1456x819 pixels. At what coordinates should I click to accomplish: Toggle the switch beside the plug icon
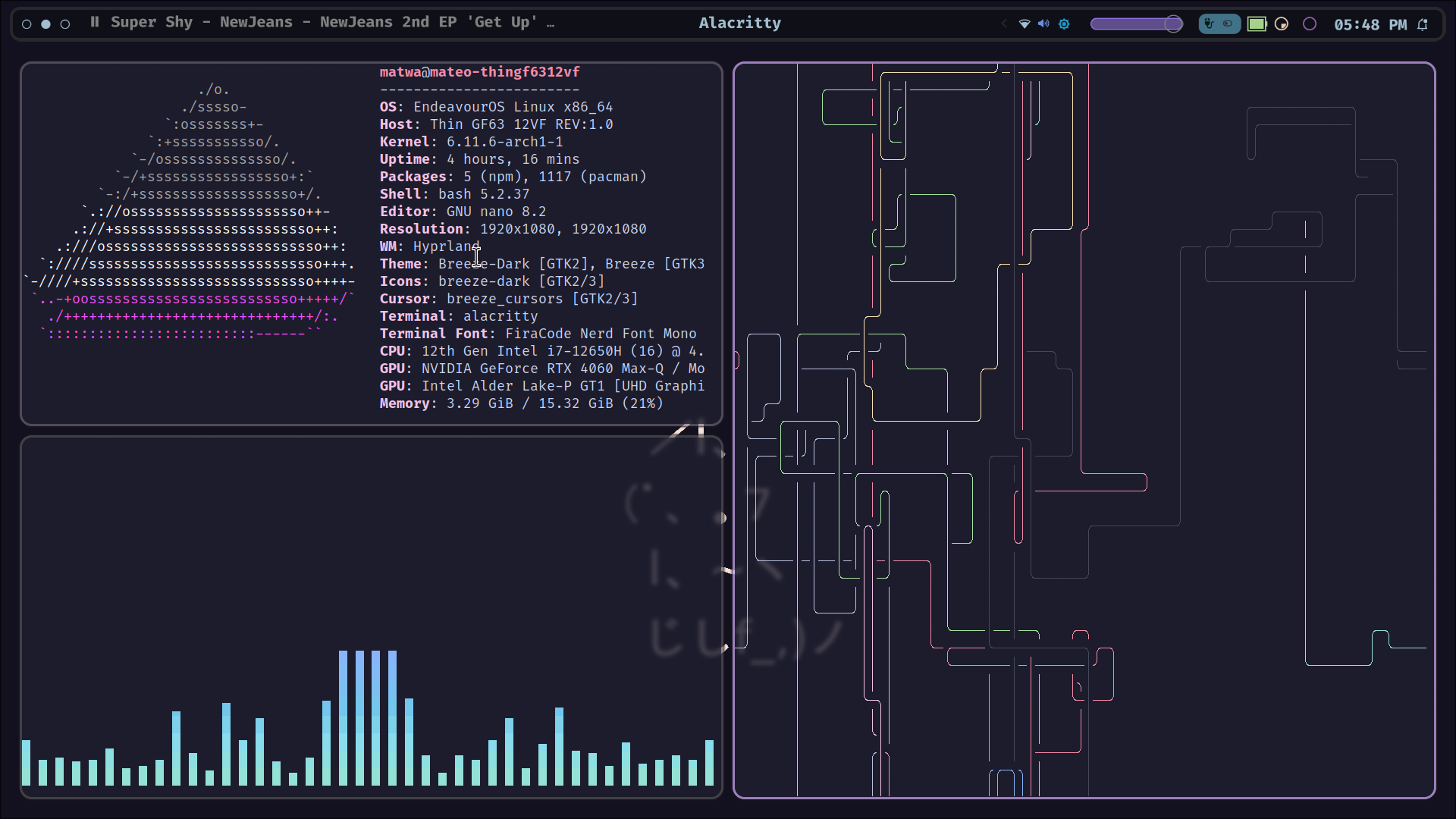pos(1228,24)
